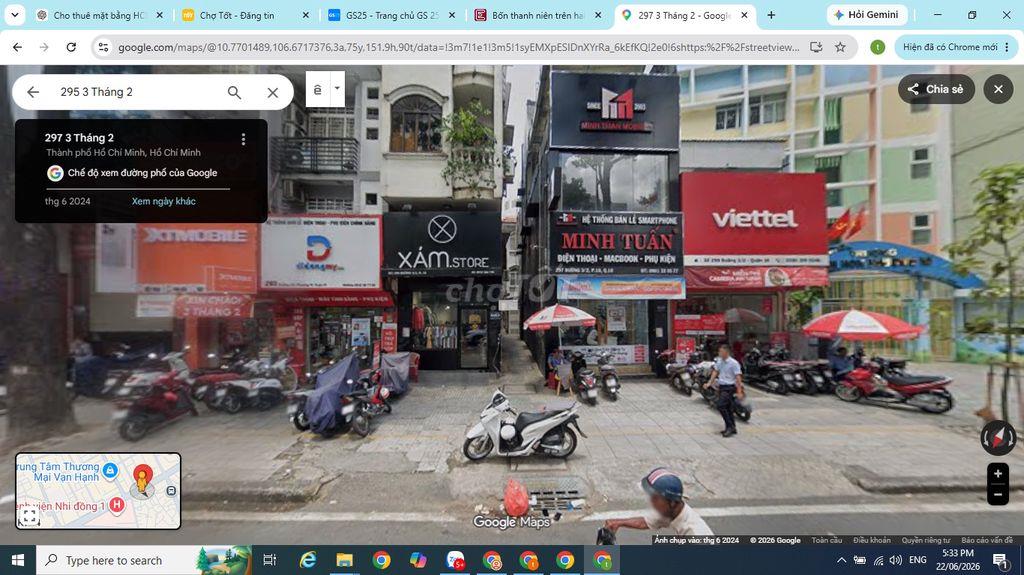Click '297 3 Tháng 2' address title
Viewport: 1024px width, 575px height.
tap(79, 138)
